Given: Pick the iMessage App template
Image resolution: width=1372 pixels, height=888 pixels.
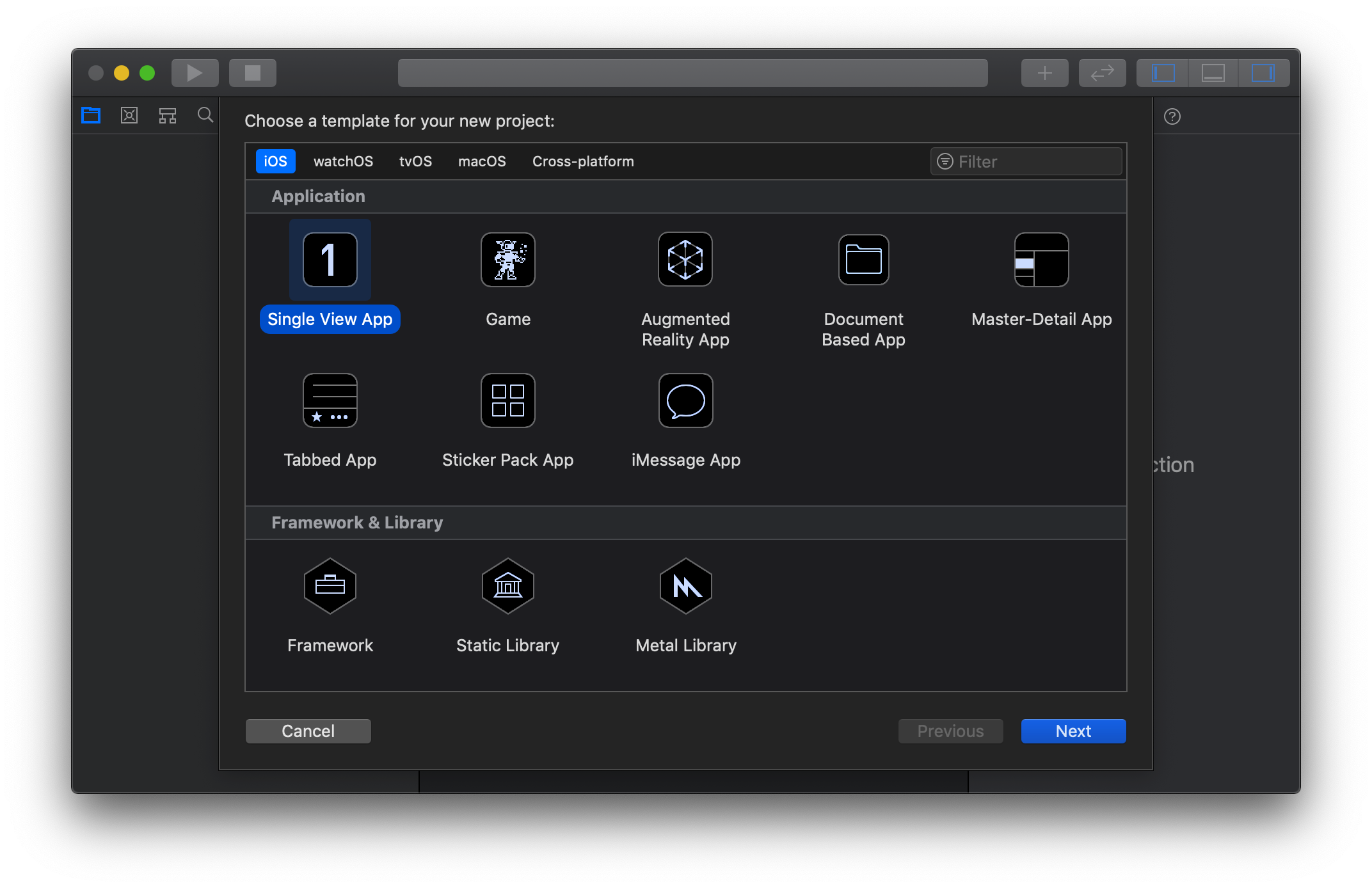Looking at the screenshot, I should tap(685, 400).
